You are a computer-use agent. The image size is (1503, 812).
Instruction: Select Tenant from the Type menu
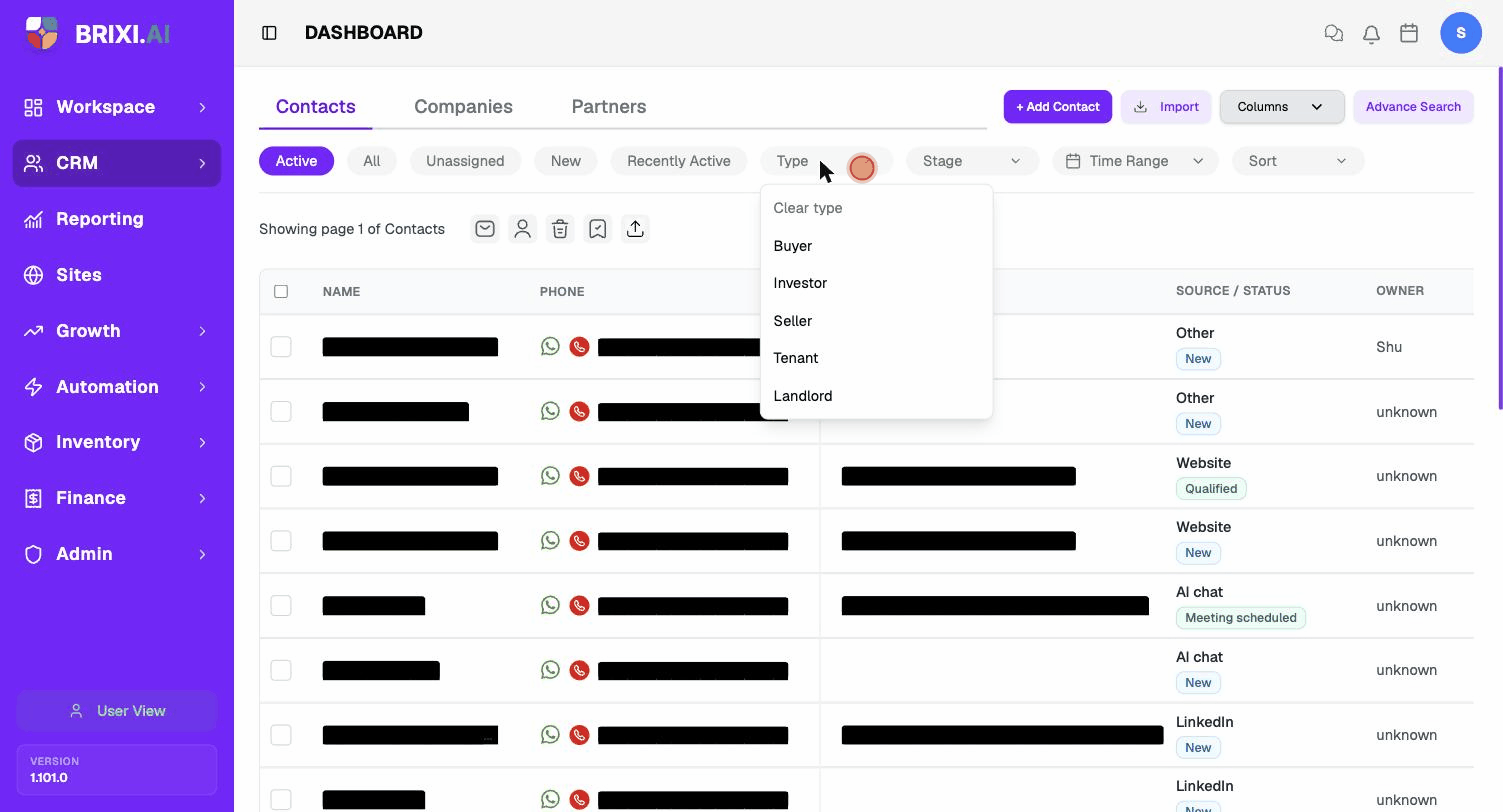(876, 358)
